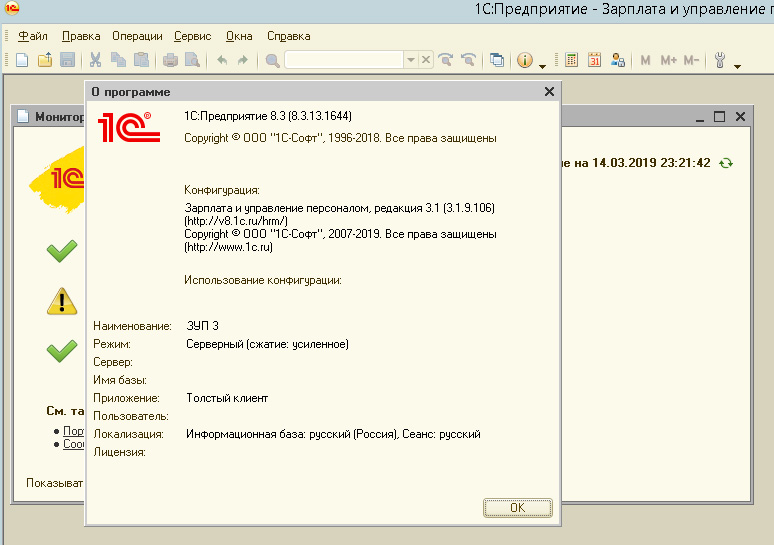Click the http://v8.1c.ru/hrm/ address text
Screen dimensions: 774x545
(x=236, y=221)
